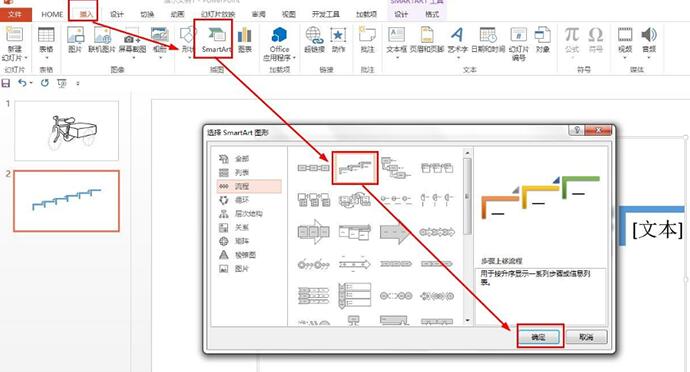Expand the New Slide dropdown arrow
The height and width of the screenshot is (372, 690).
[26, 58]
